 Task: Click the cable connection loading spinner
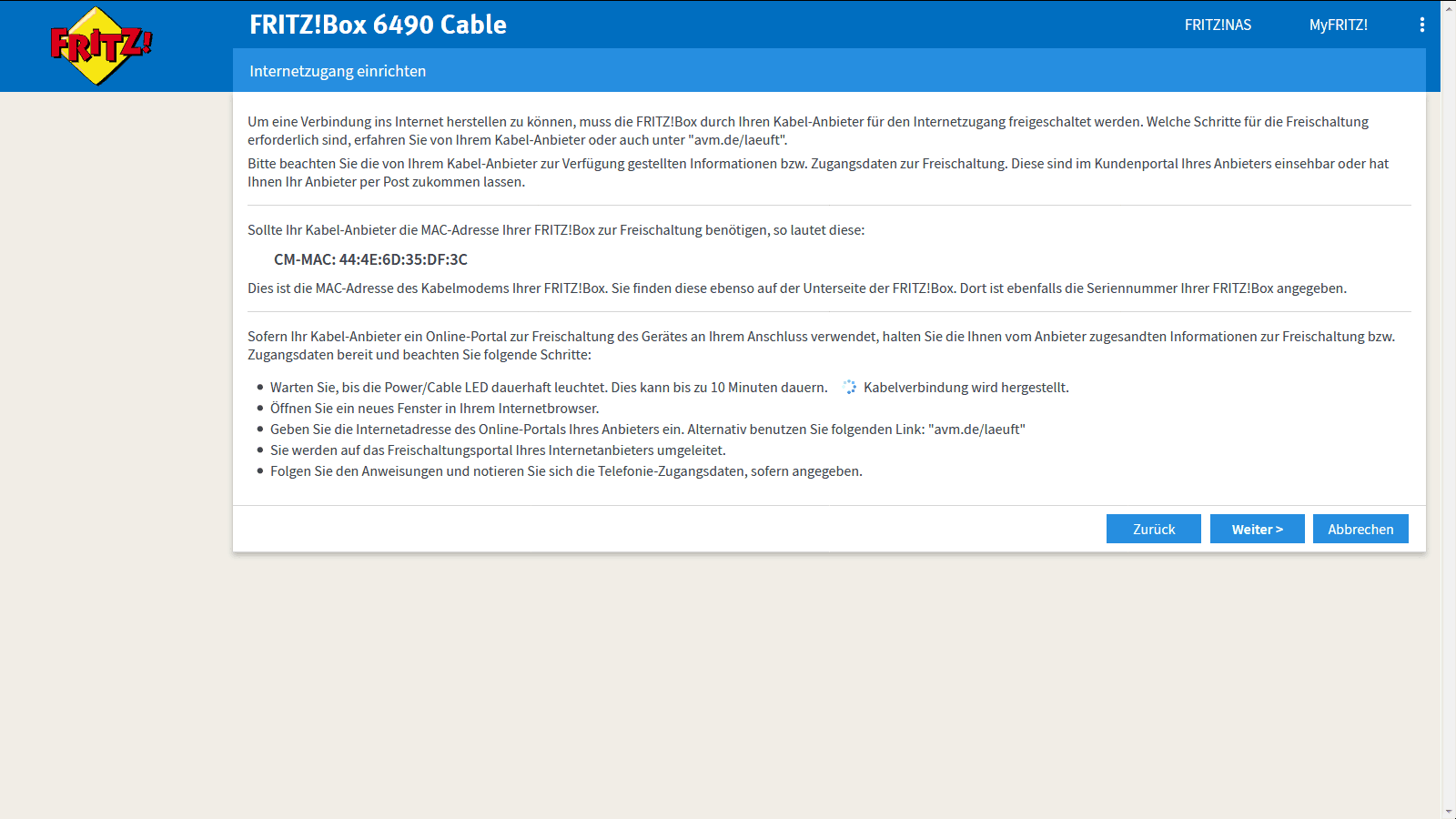tap(850, 388)
